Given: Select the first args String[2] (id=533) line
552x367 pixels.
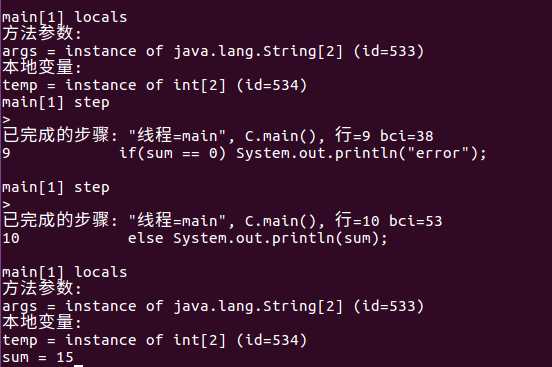Looking at the screenshot, I should 213,51.
